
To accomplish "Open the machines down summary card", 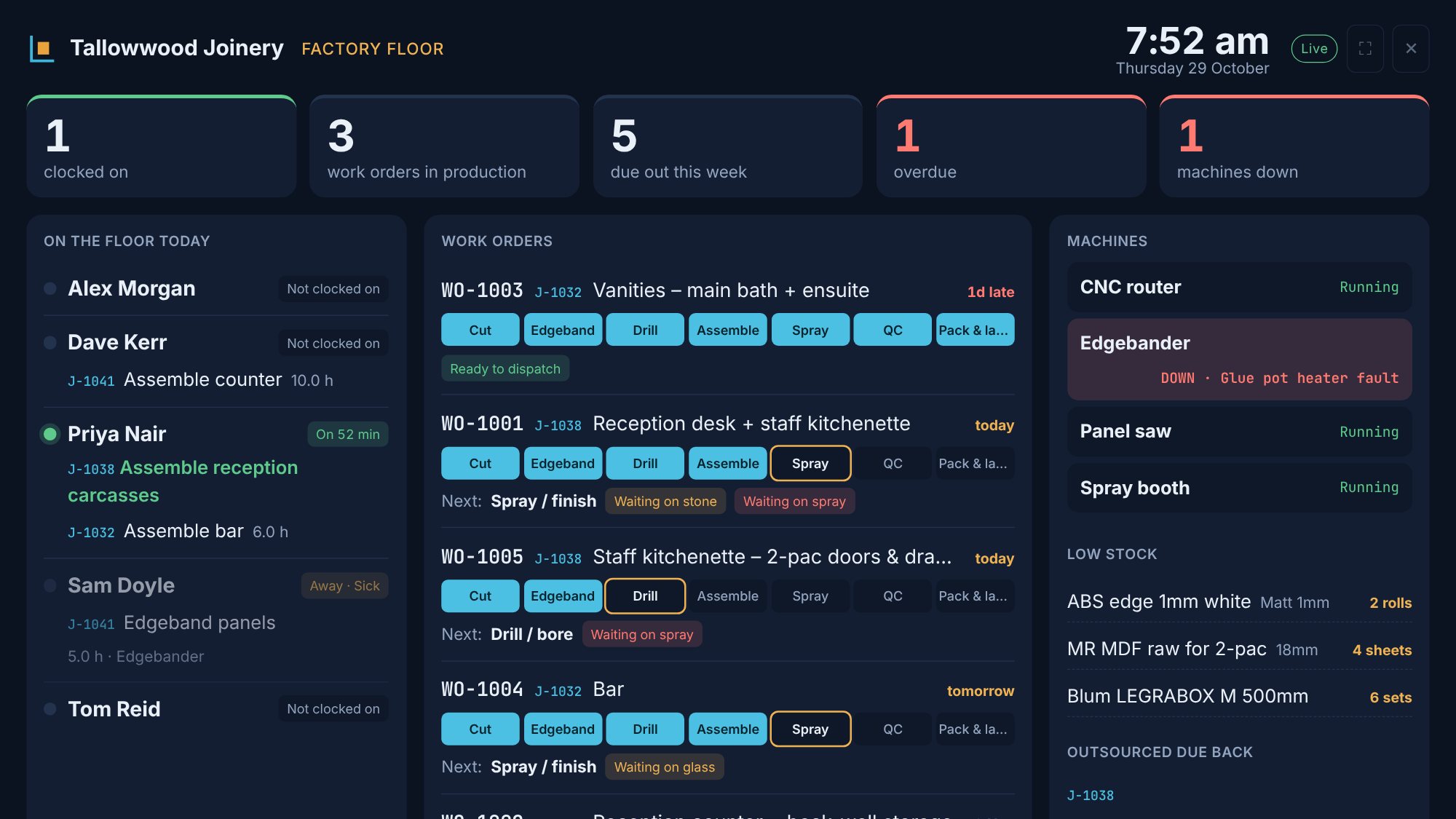I will pyautogui.click(x=1294, y=146).
